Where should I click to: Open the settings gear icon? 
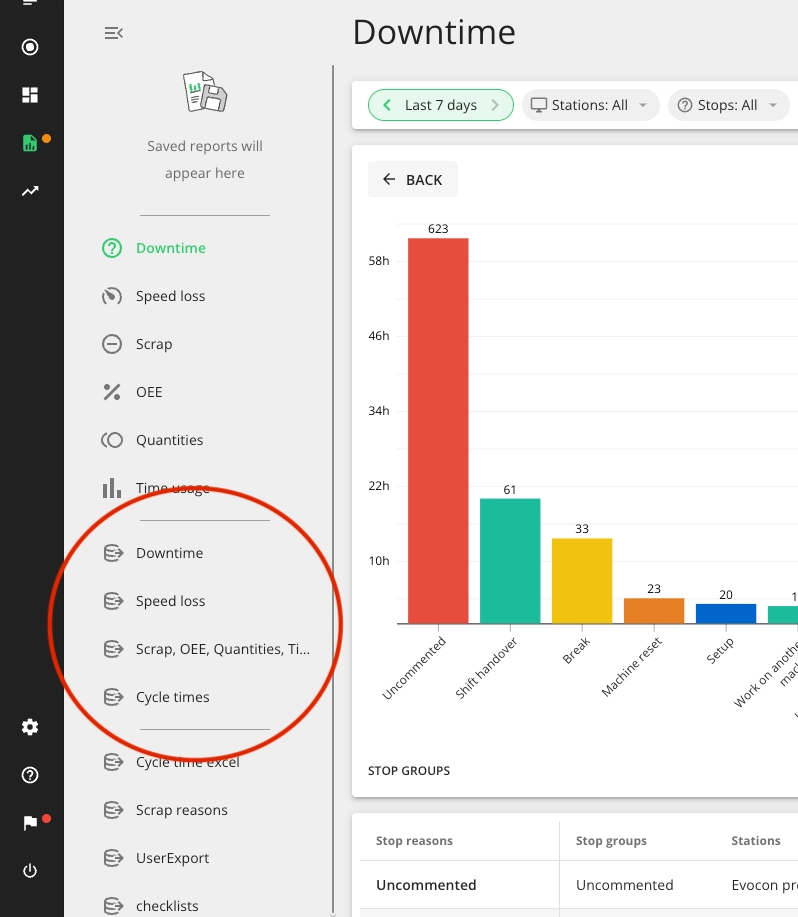coord(30,727)
